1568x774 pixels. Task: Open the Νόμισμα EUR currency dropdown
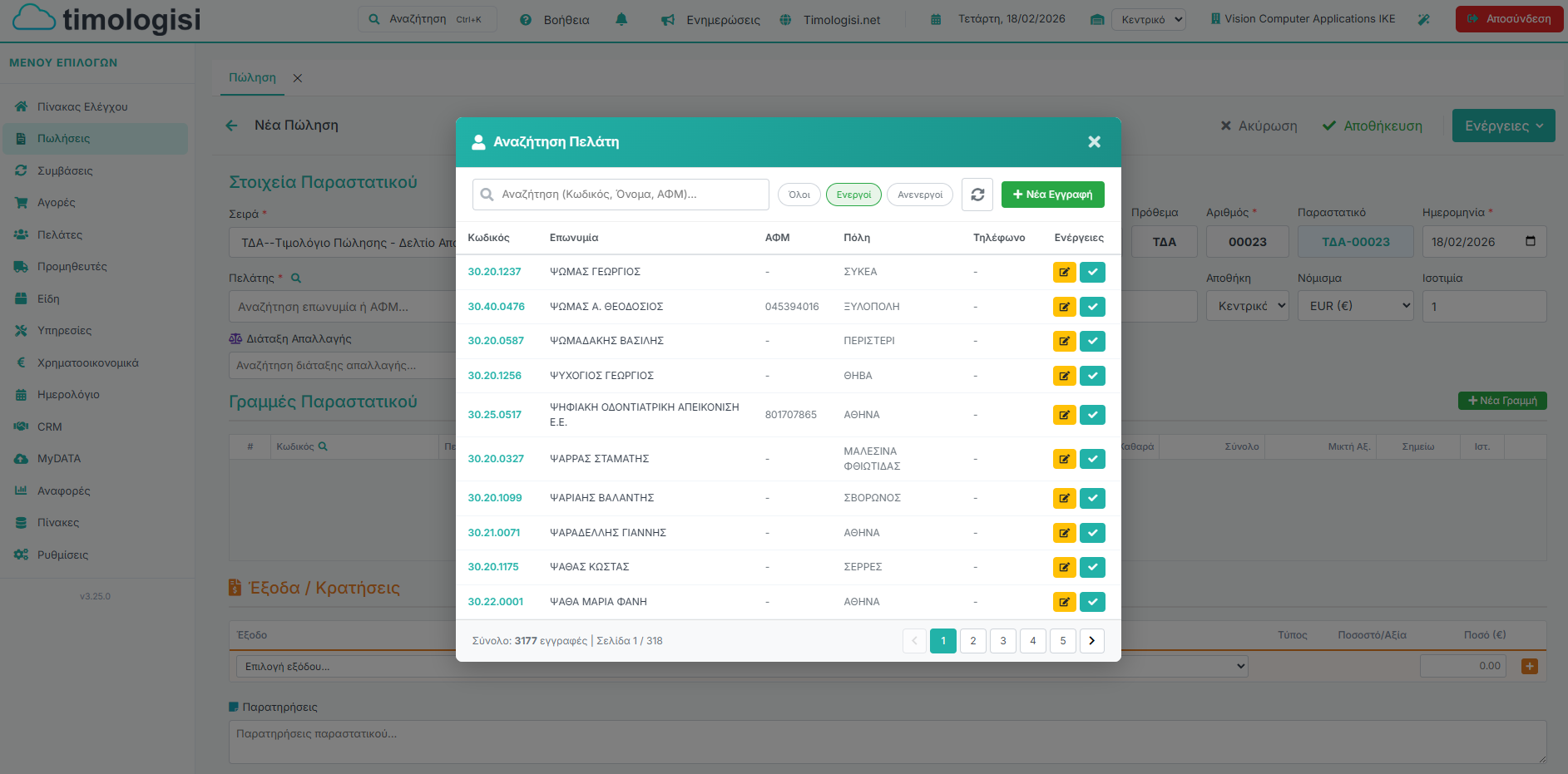click(x=1355, y=306)
